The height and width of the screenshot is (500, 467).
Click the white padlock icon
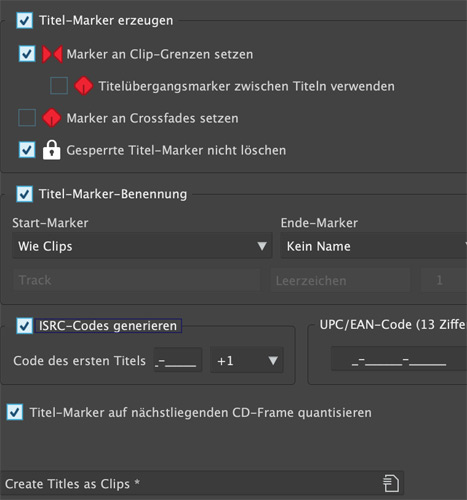click(x=52, y=150)
